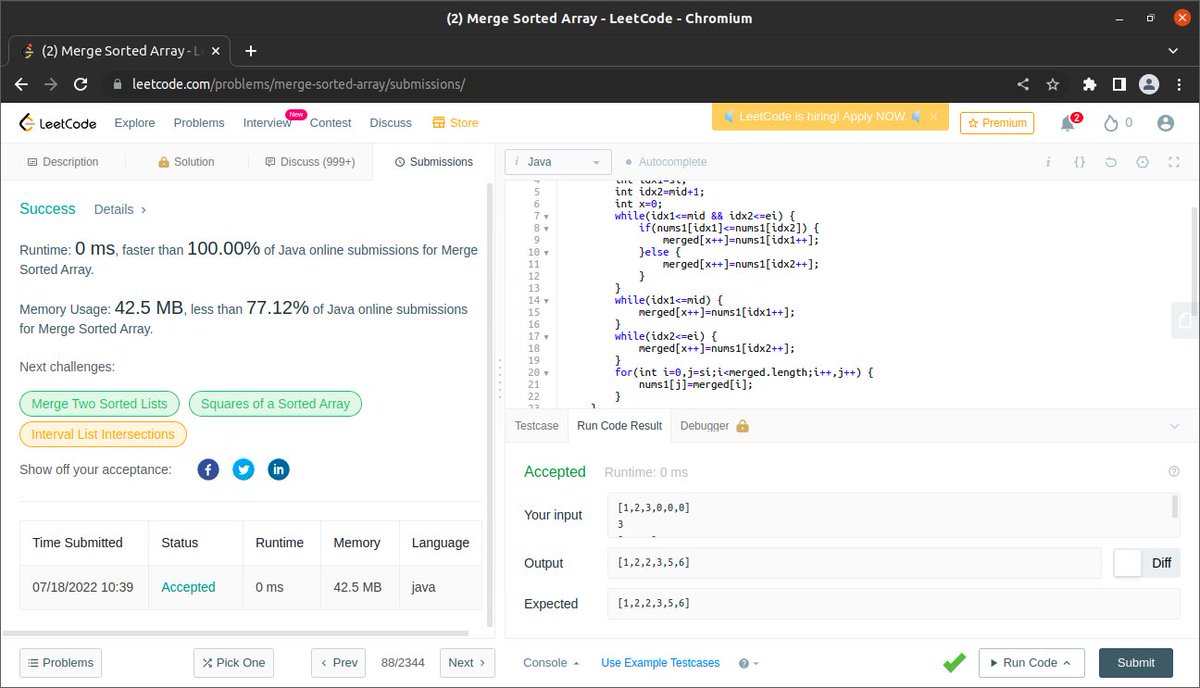Screen dimensions: 1200x688
Task: Click the Submit button
Action: (x=1136, y=663)
